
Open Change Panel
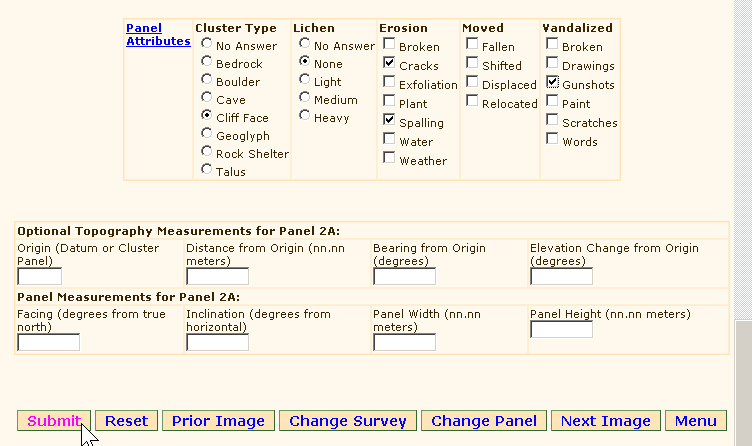(x=484, y=421)
